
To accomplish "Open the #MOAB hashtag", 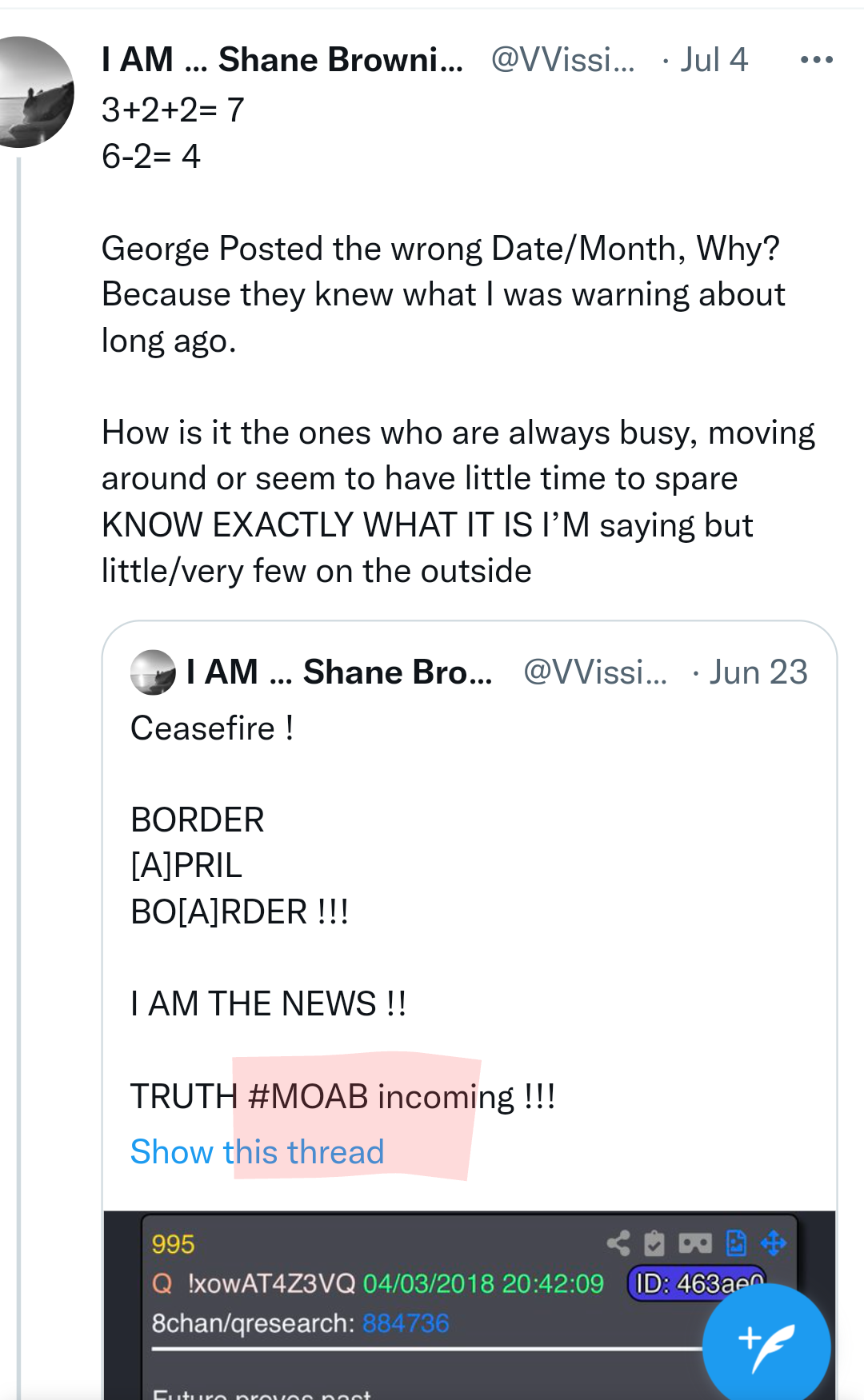I will [x=308, y=1096].
